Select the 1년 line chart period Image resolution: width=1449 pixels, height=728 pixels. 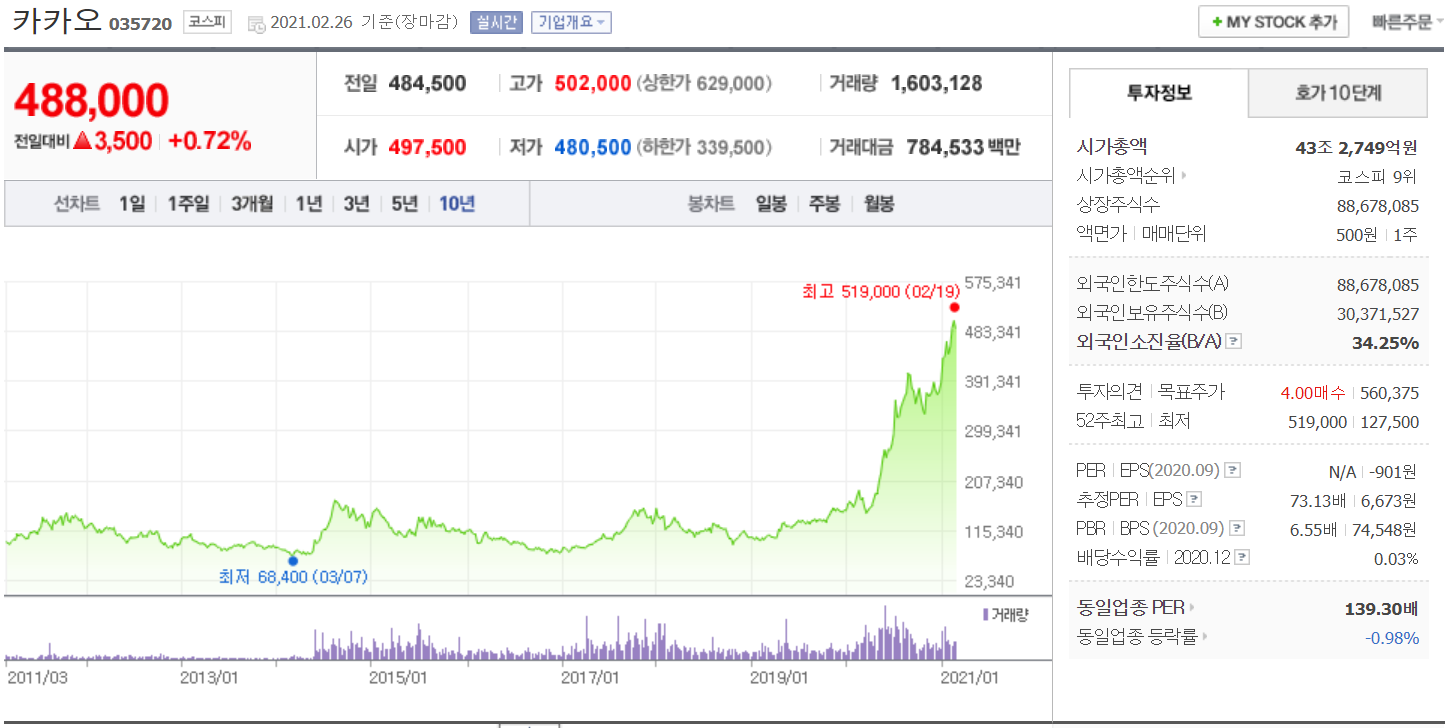click(309, 204)
